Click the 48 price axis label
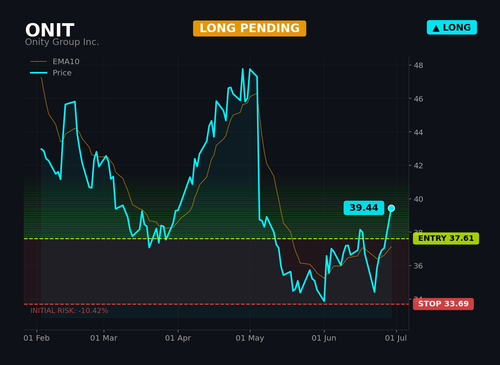This screenshot has height=365, width=500. (418, 65)
